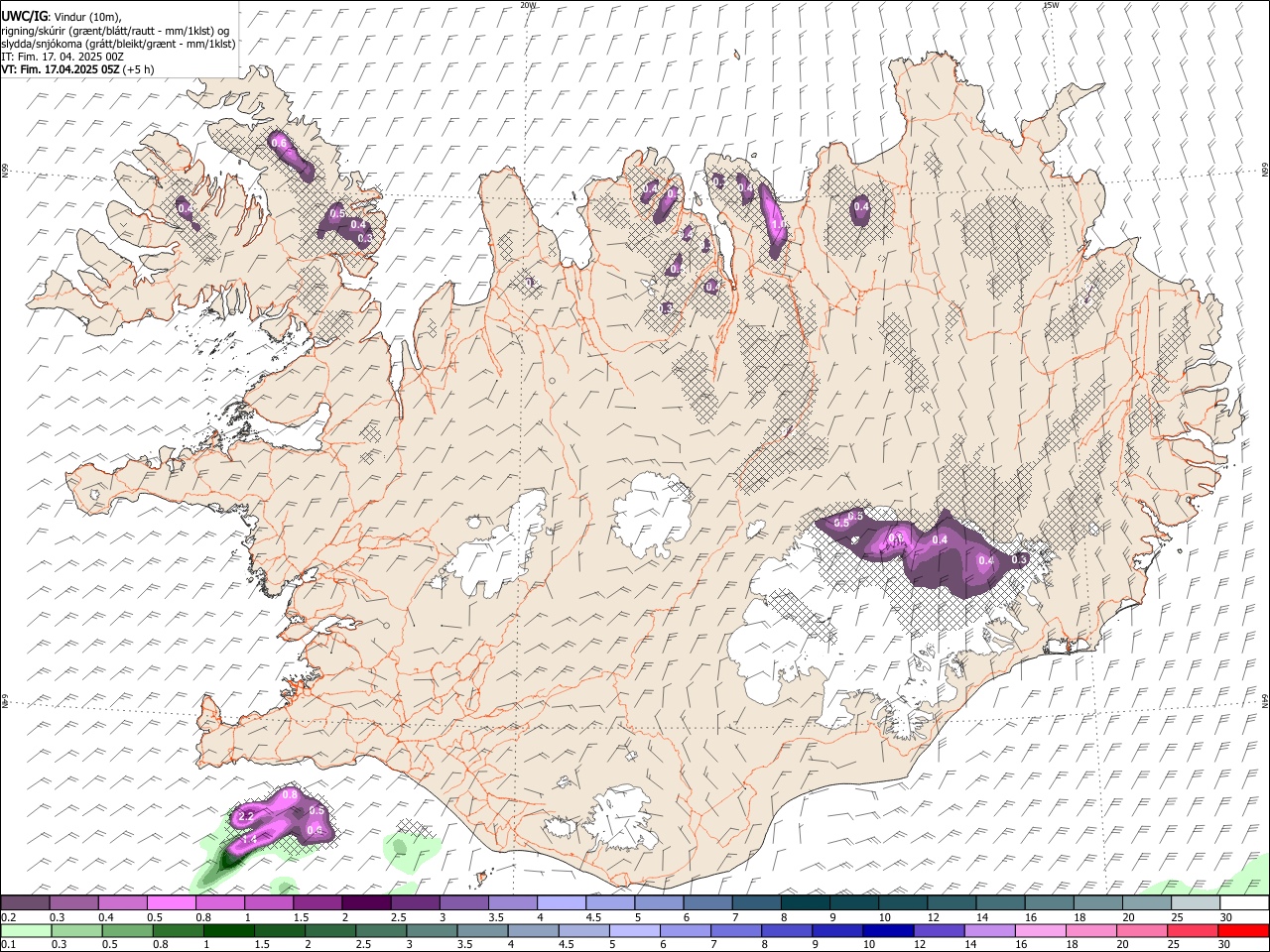Select the snow-scale swatch labeled 0.4
The image size is (1270, 952).
(123, 903)
